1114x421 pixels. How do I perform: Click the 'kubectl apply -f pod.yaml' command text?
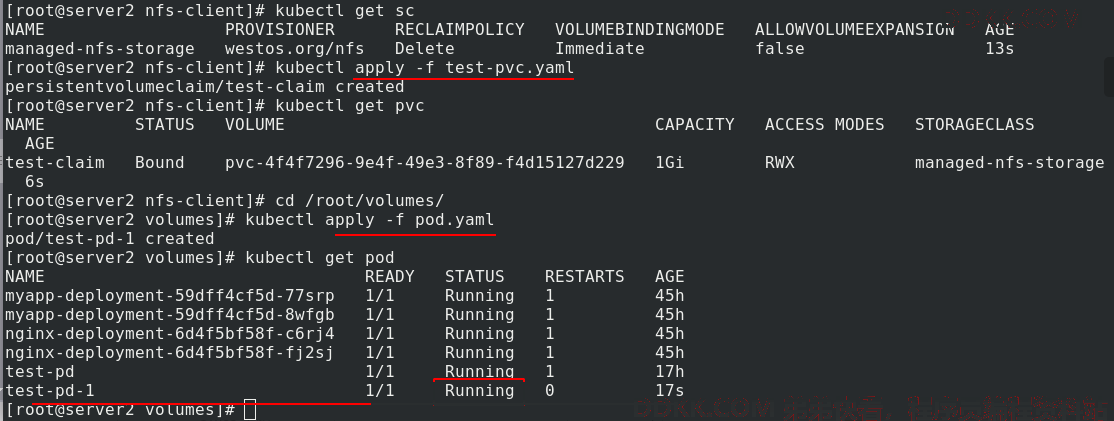pyautogui.click(x=369, y=219)
